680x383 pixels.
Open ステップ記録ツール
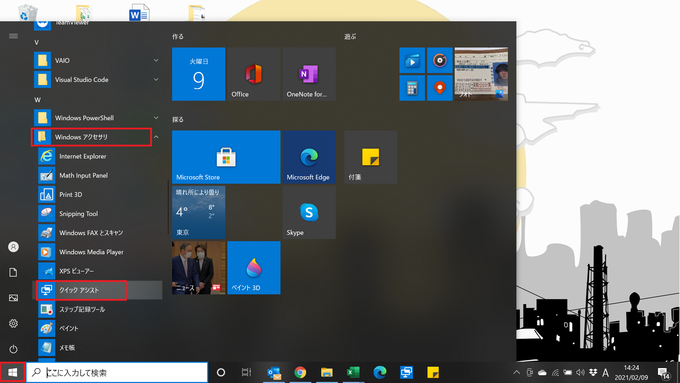tap(98, 309)
